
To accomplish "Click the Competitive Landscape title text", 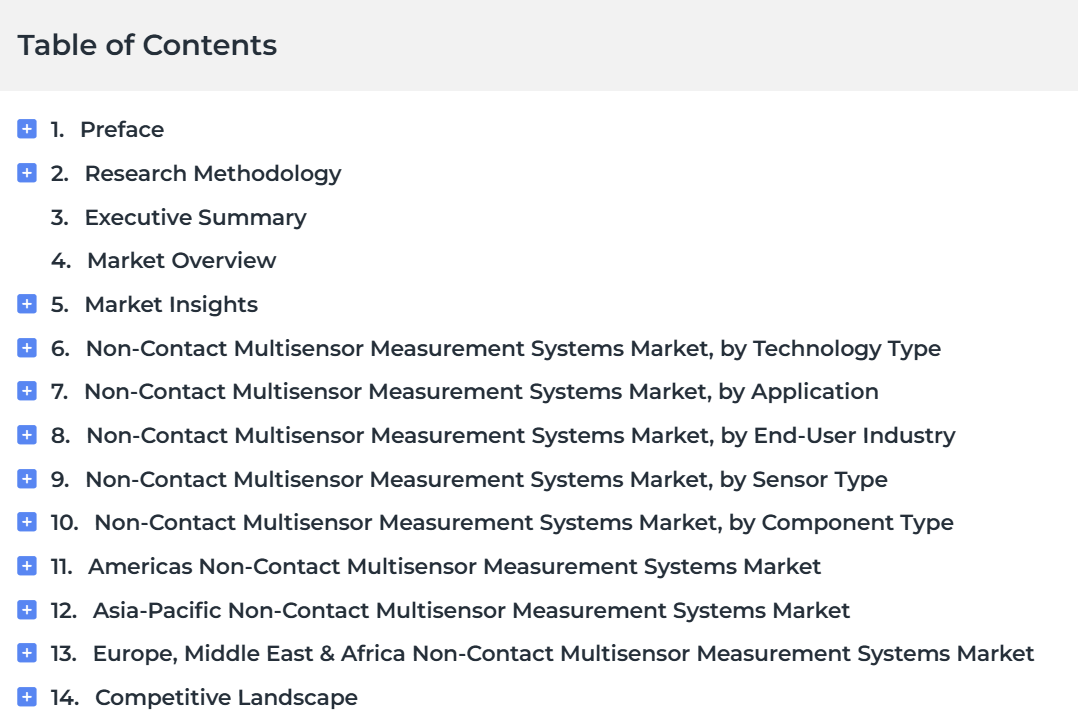I will point(226,697).
